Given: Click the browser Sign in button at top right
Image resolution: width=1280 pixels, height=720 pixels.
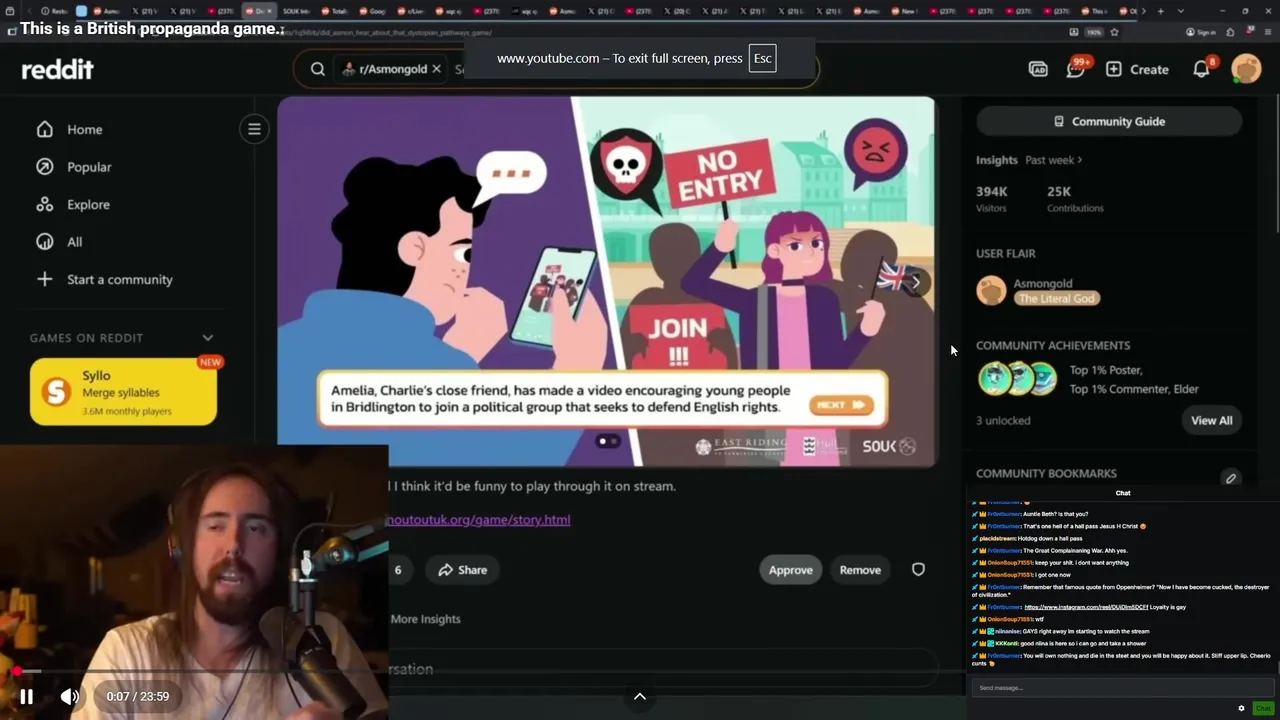Looking at the screenshot, I should tap(1200, 32).
